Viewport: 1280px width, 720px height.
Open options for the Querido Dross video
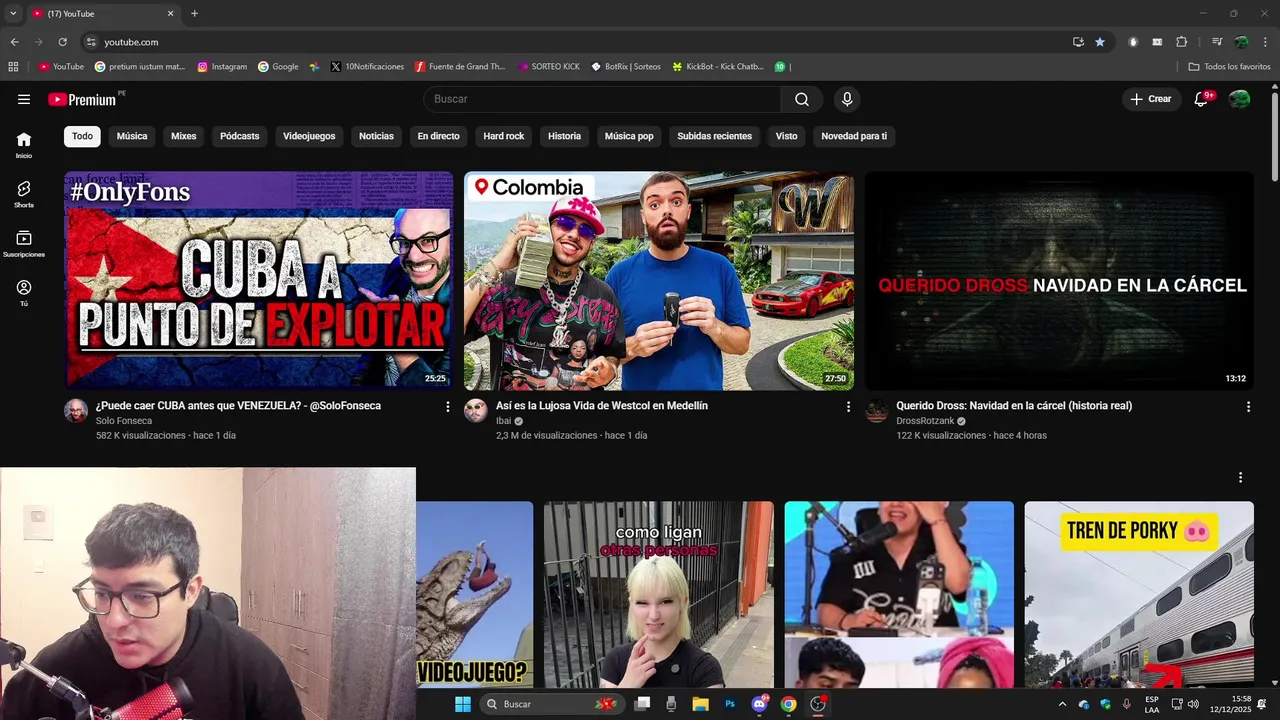point(1248,407)
